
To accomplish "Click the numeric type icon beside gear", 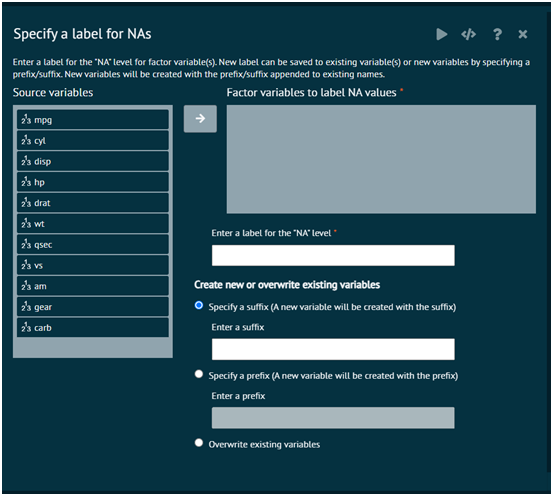I will (x=26, y=307).
